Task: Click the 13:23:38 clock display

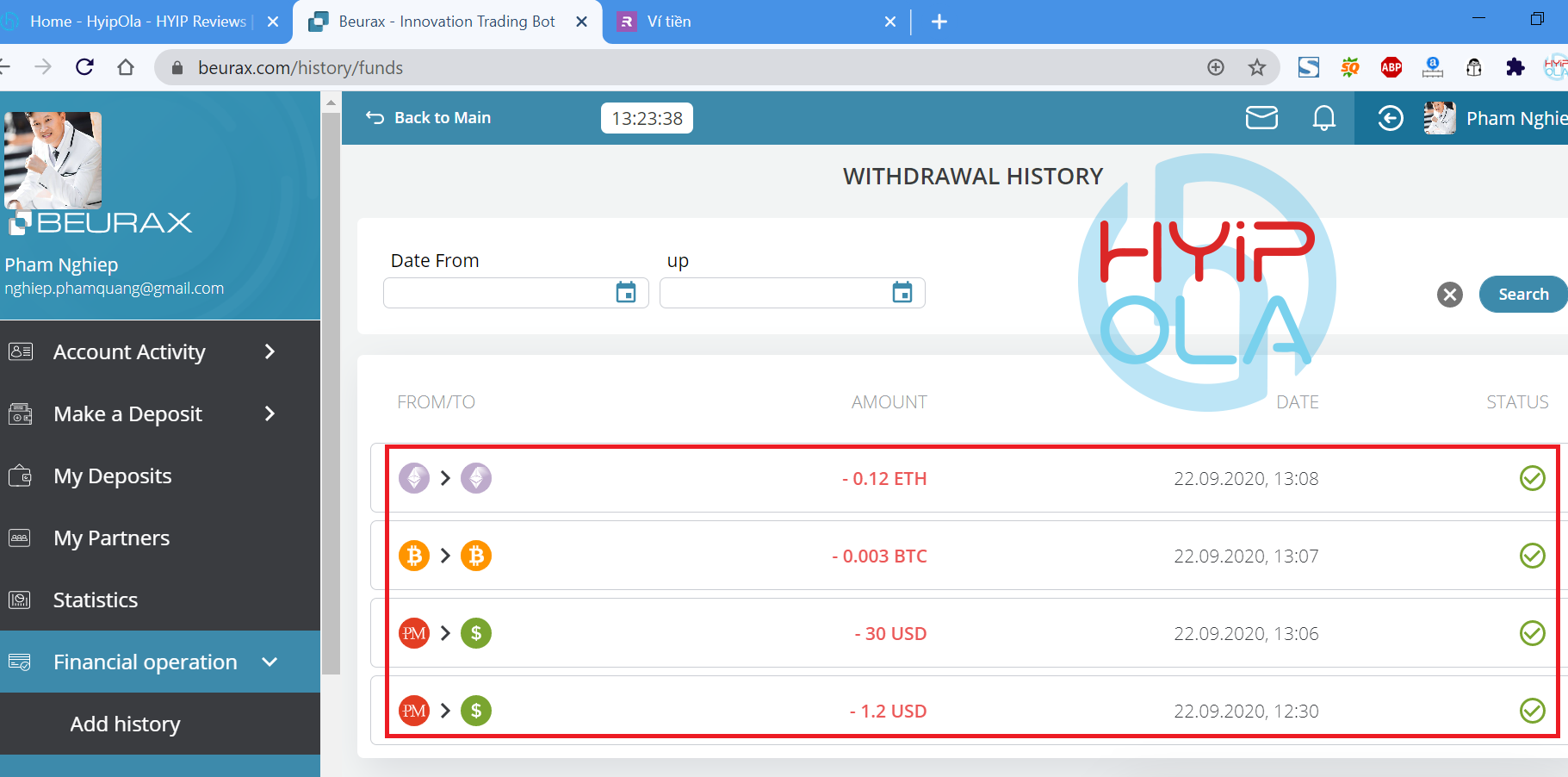Action: point(647,118)
